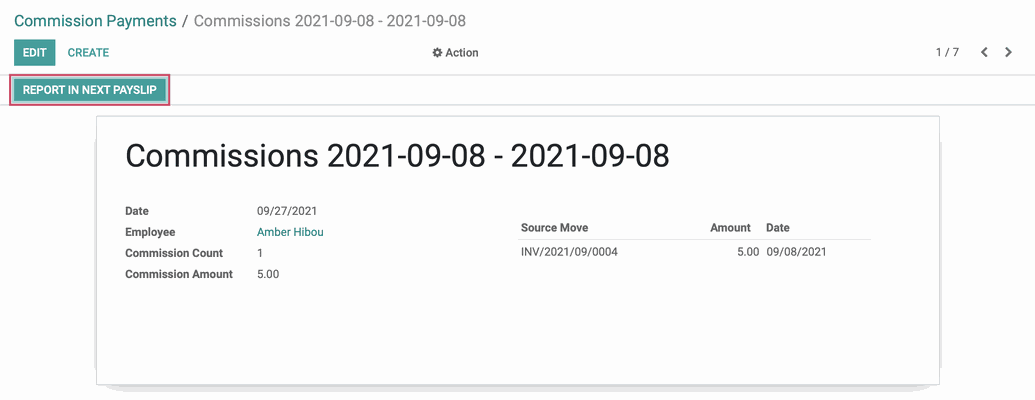The width and height of the screenshot is (1035, 400).
Task: Click Report In Next Payslip button
Action: click(90, 90)
